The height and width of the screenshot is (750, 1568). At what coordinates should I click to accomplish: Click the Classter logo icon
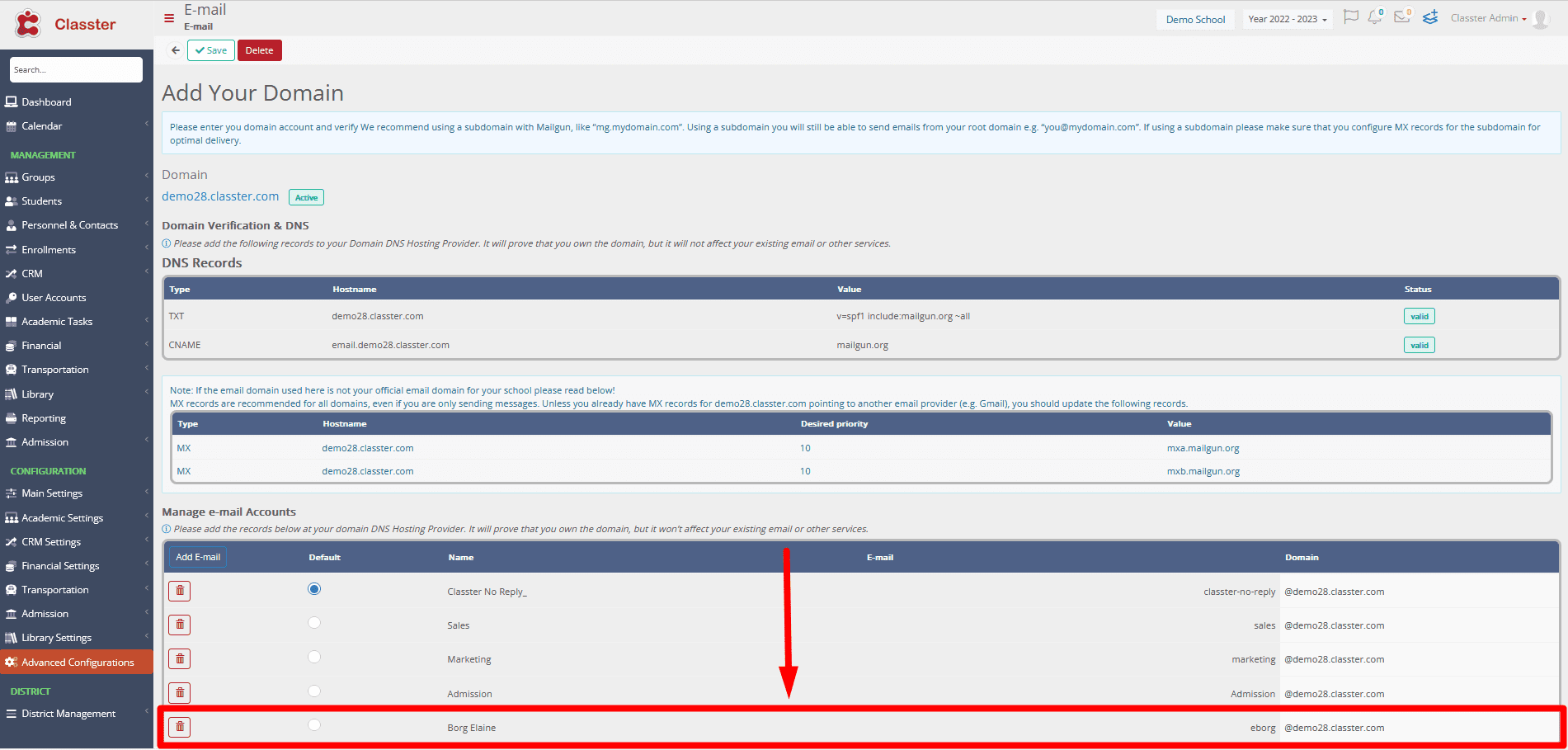(x=28, y=23)
